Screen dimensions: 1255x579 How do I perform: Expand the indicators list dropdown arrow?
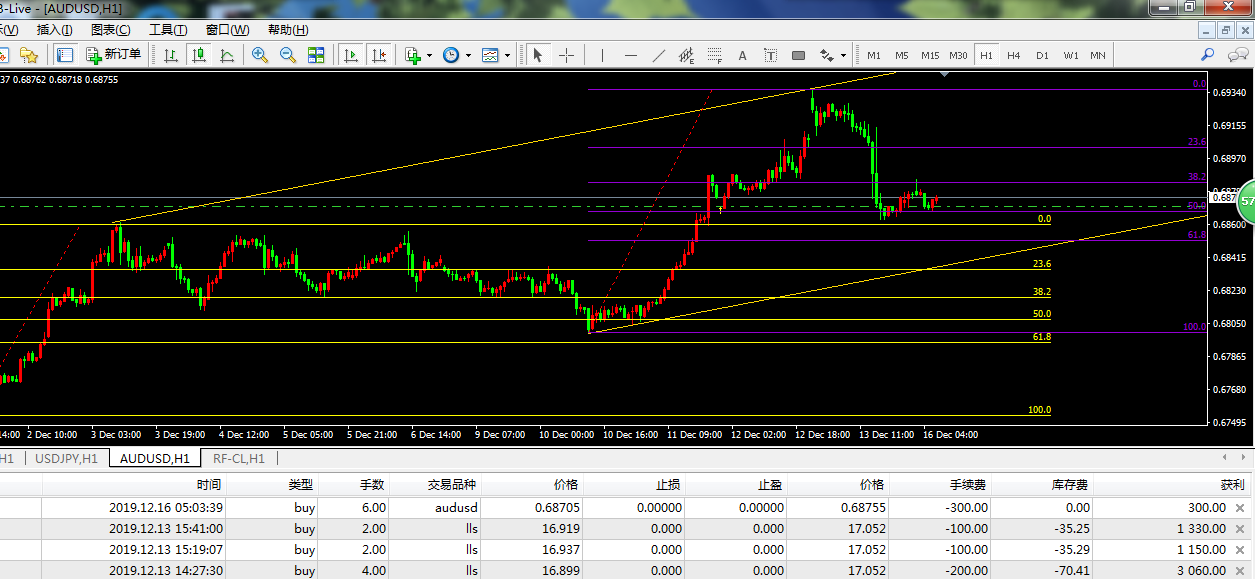coord(429,56)
